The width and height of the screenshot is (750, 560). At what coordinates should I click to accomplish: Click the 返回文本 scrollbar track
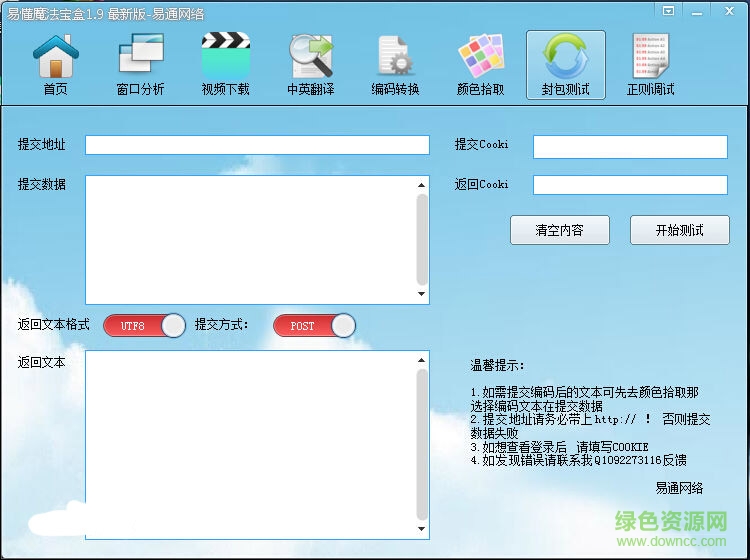click(422, 445)
